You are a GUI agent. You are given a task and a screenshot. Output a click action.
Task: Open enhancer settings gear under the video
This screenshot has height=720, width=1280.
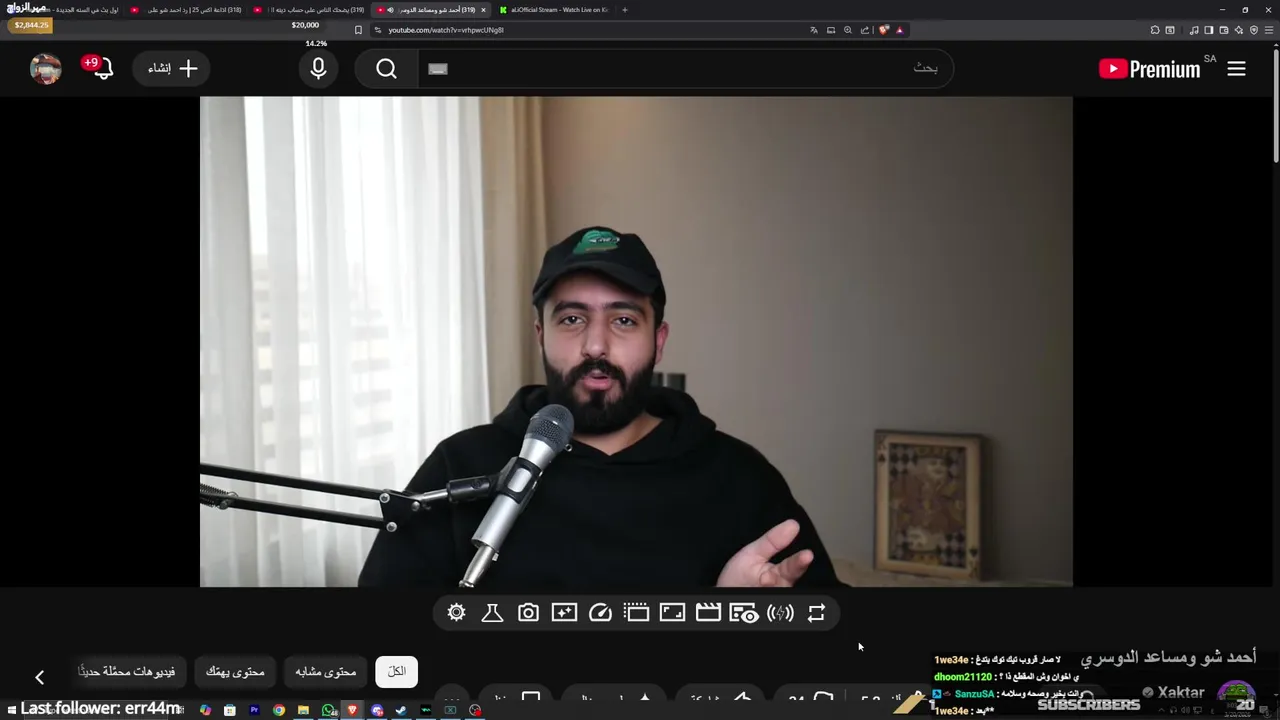[457, 613]
